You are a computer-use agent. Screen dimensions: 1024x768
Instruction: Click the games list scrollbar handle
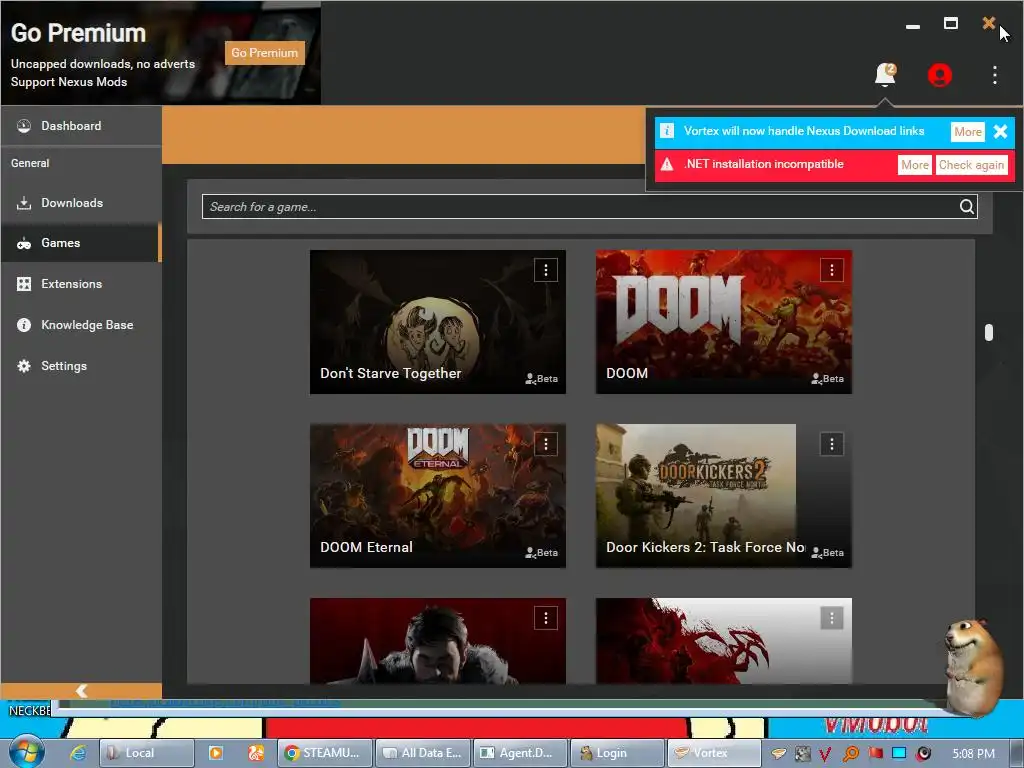pyautogui.click(x=989, y=332)
